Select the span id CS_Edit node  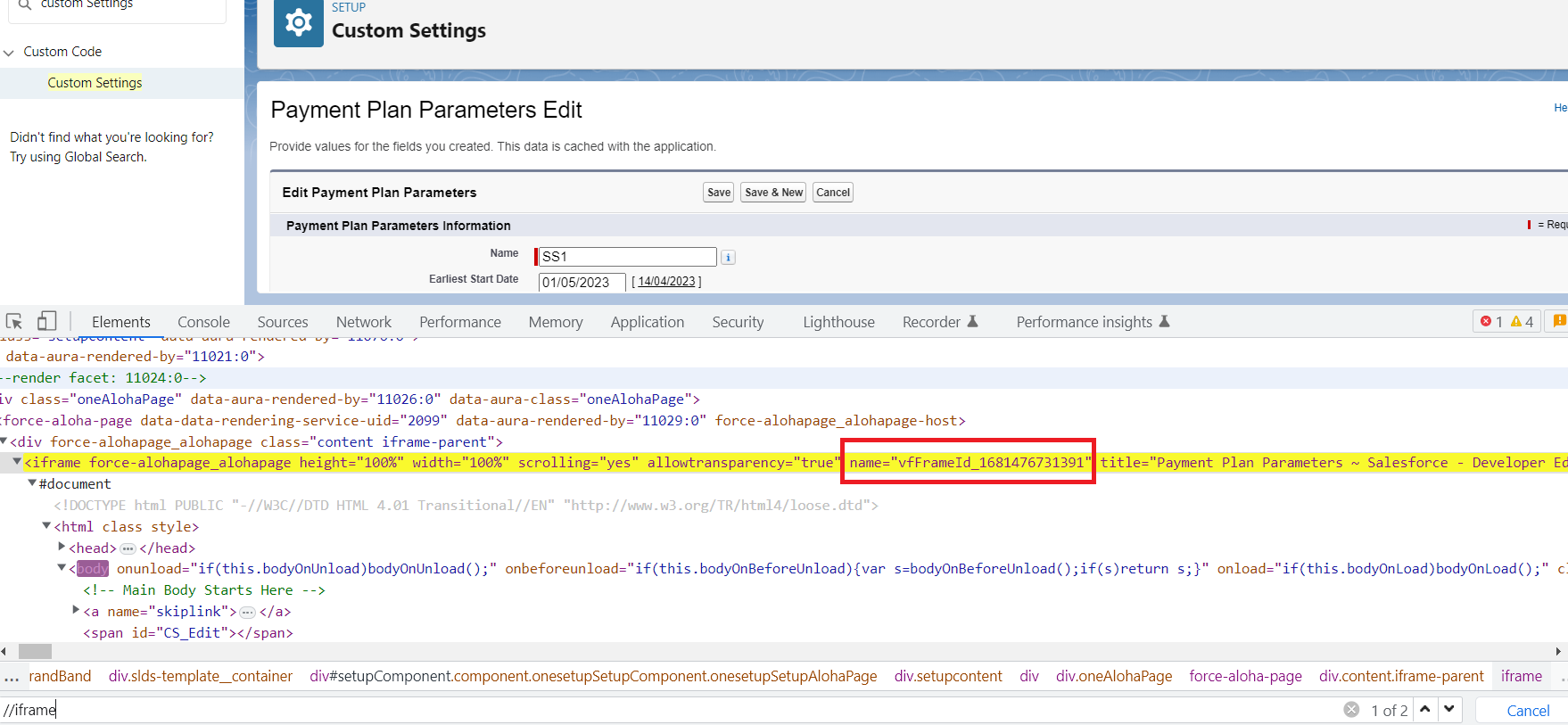coord(188,633)
